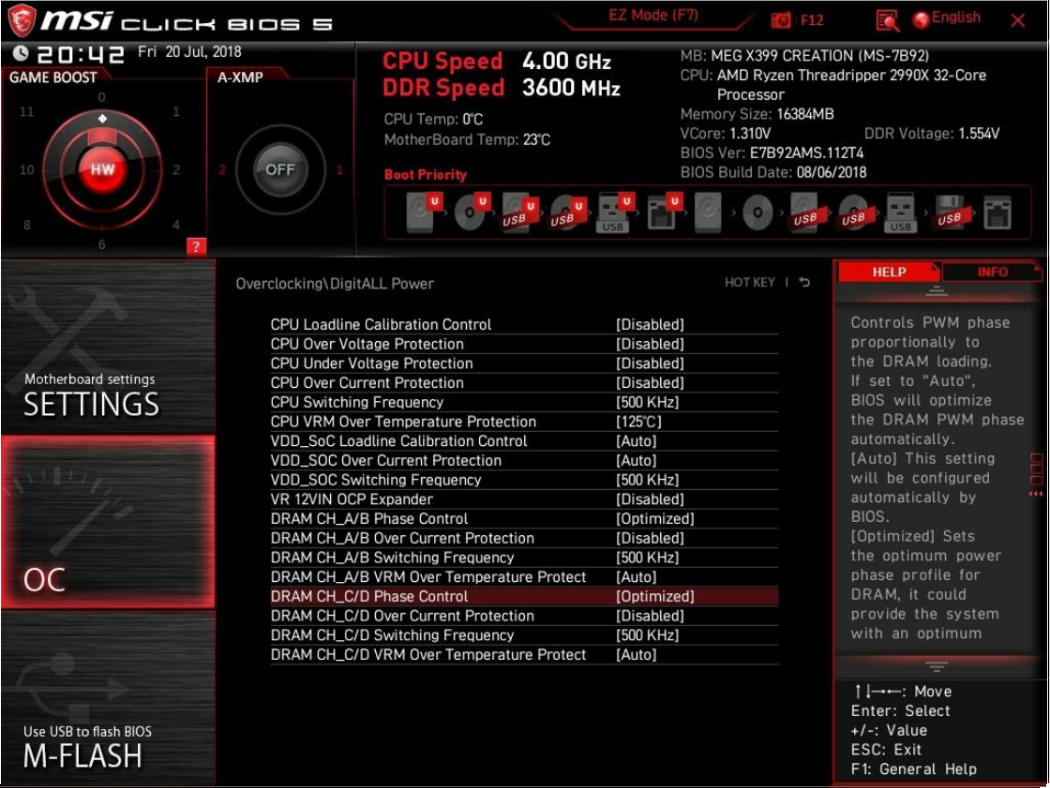Image resolution: width=1050 pixels, height=788 pixels.
Task: Click the date Fri 20 Jul, 2018
Action: coord(190,52)
